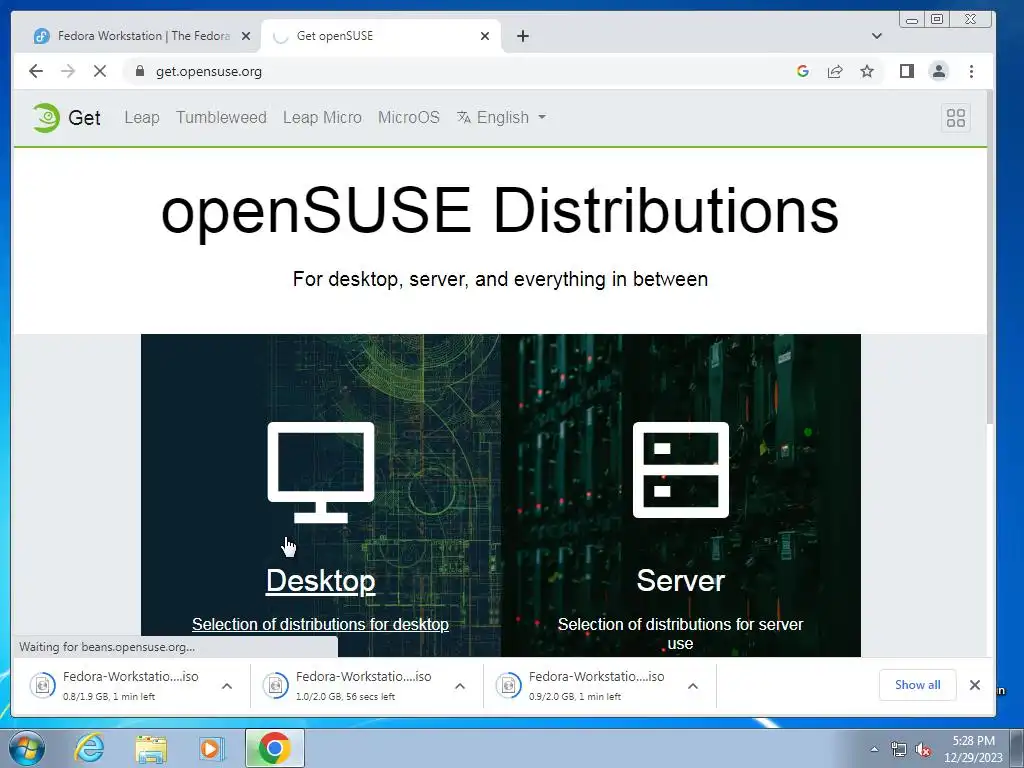Click the Desktop monitor icon

pos(321,472)
